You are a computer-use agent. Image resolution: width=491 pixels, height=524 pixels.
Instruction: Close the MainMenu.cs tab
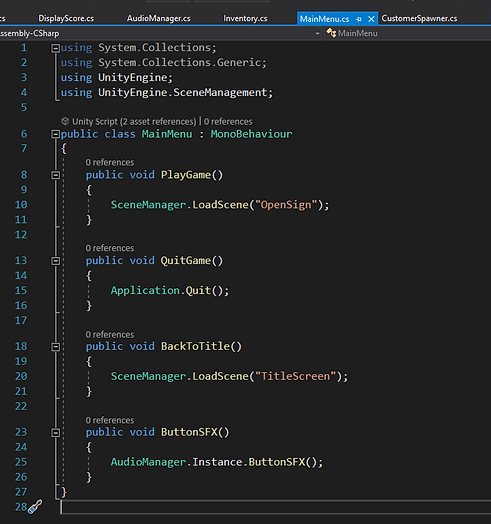point(371,19)
